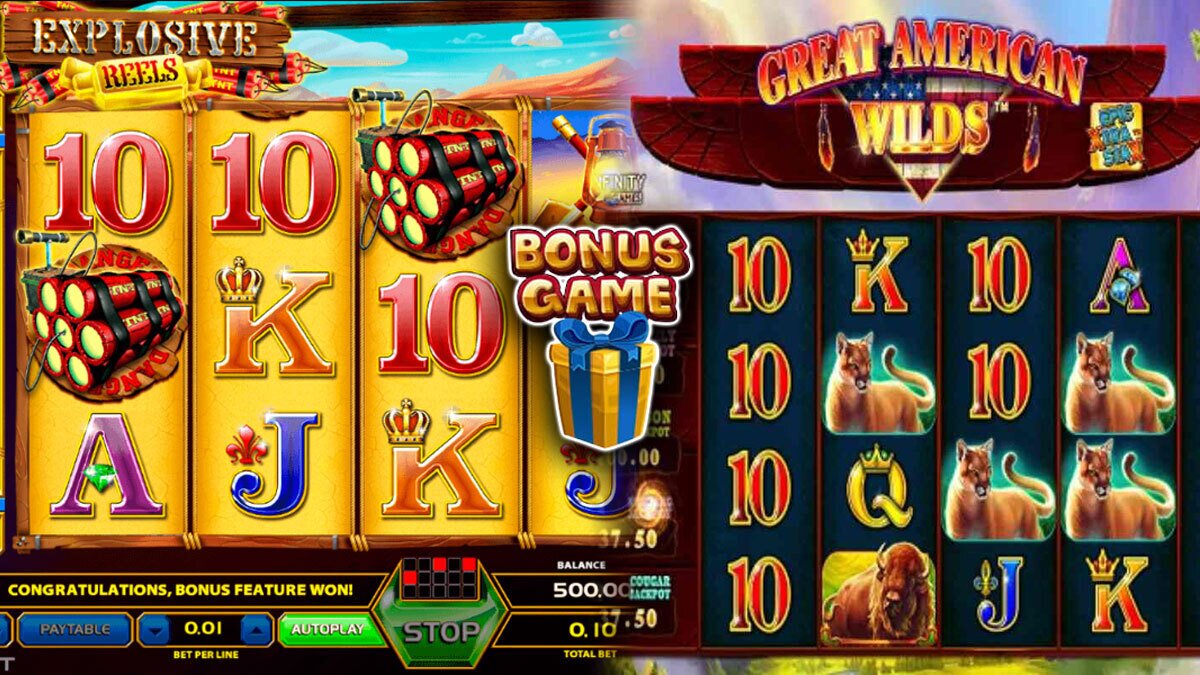Click the dynamite bundle on the third reel
The width and height of the screenshot is (1200, 675).
coord(436,173)
